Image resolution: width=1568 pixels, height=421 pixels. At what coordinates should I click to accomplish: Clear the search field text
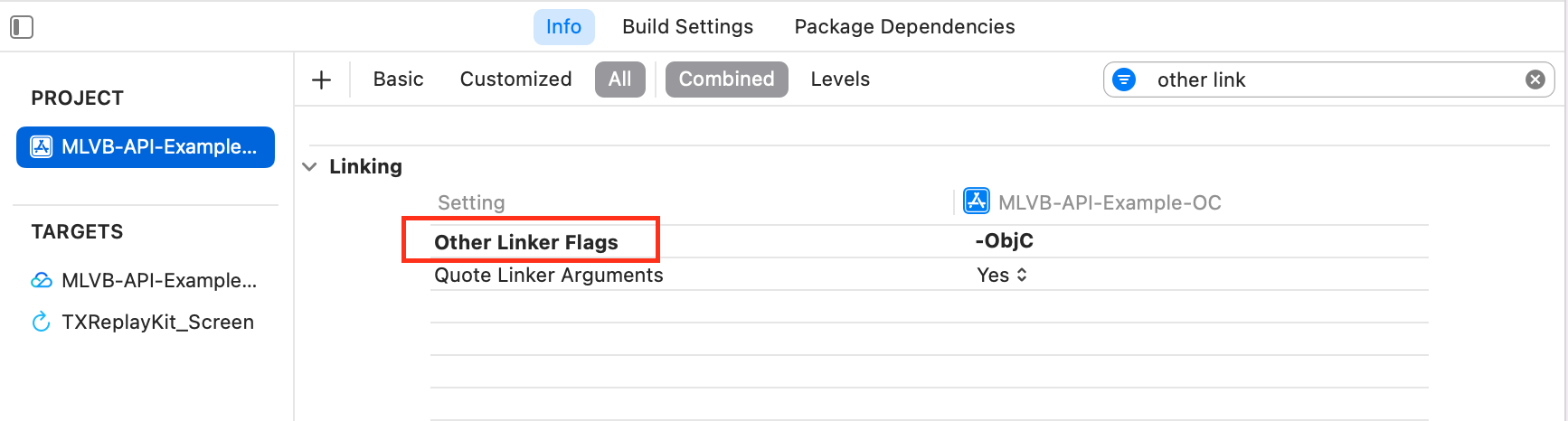tap(1535, 80)
